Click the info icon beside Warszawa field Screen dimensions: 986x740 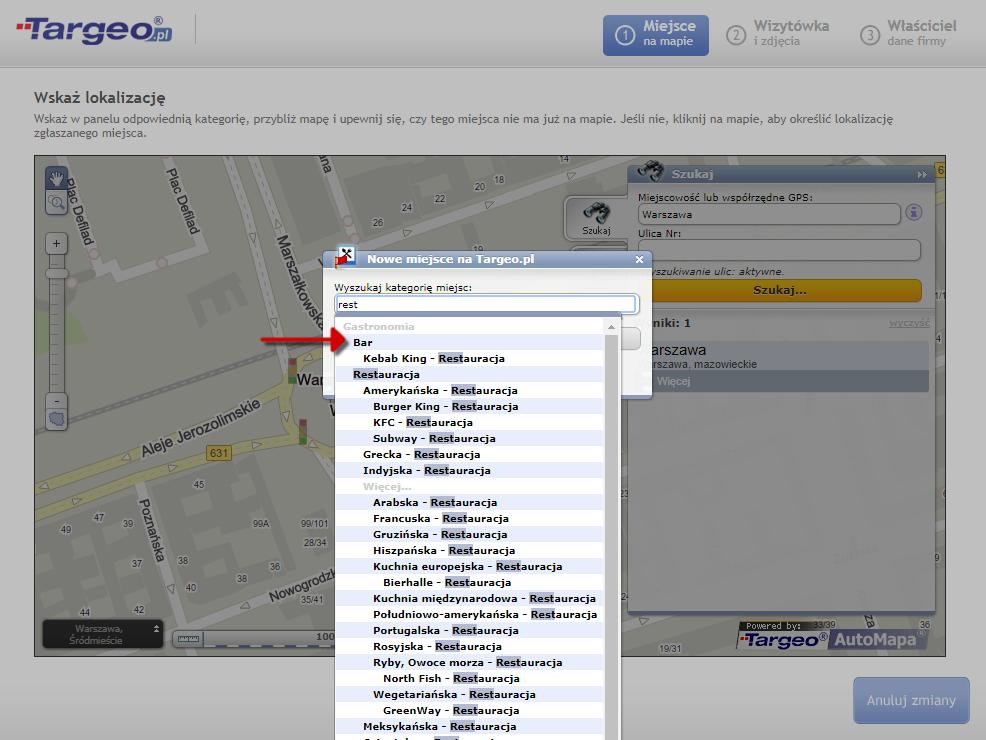click(x=914, y=213)
